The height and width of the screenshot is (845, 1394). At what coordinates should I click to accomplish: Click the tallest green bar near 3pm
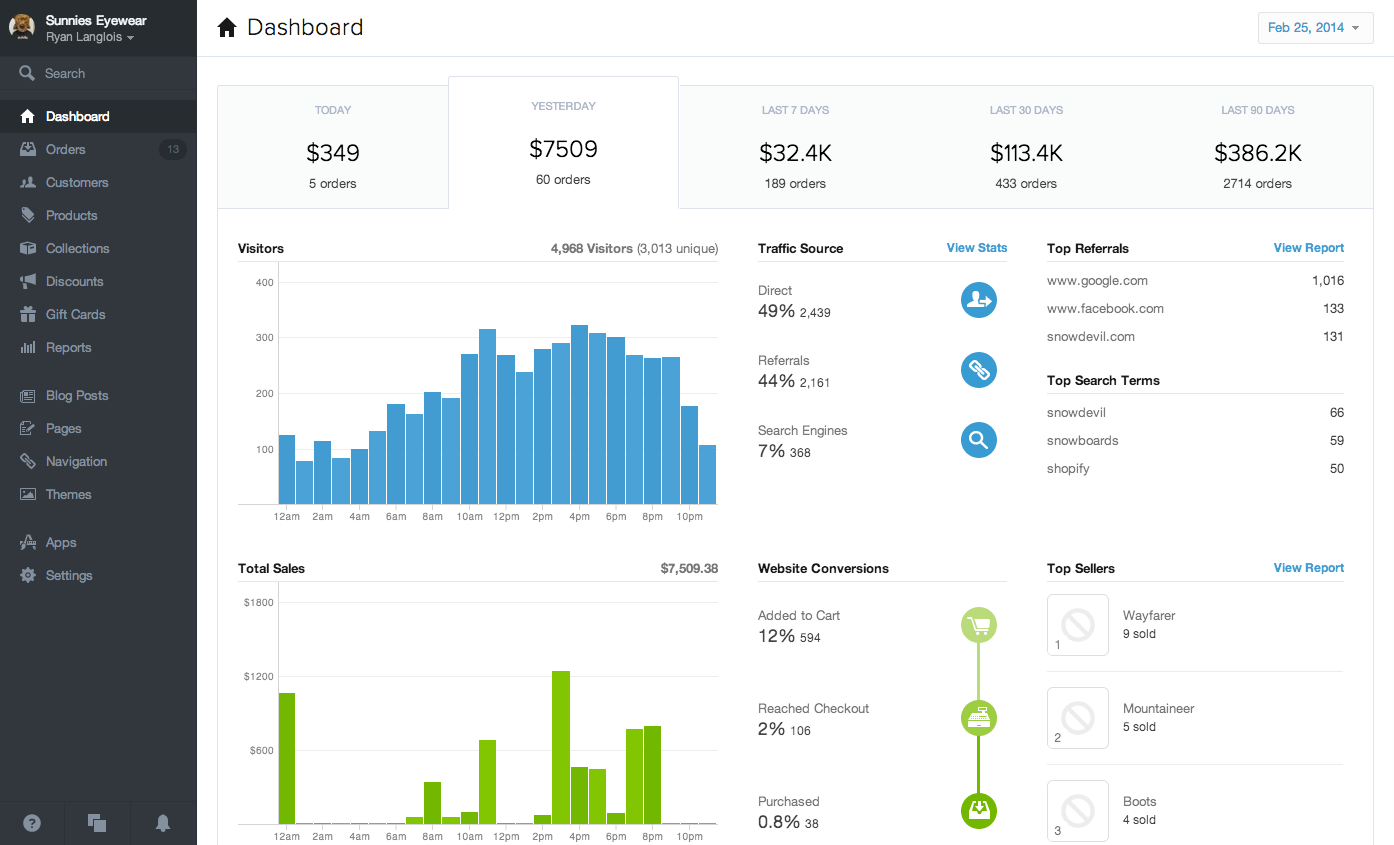(x=561, y=747)
